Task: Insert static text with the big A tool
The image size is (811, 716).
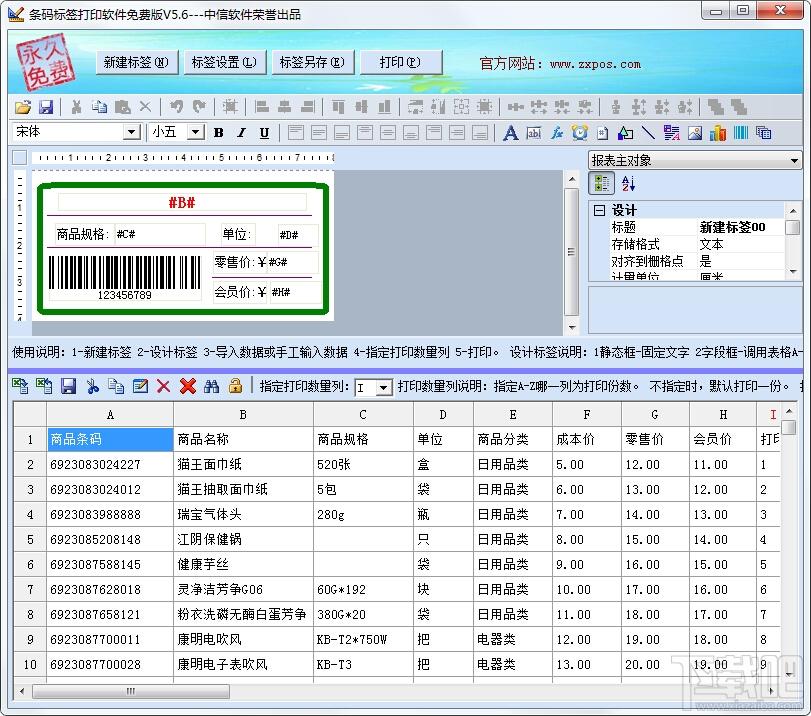Action: 510,133
